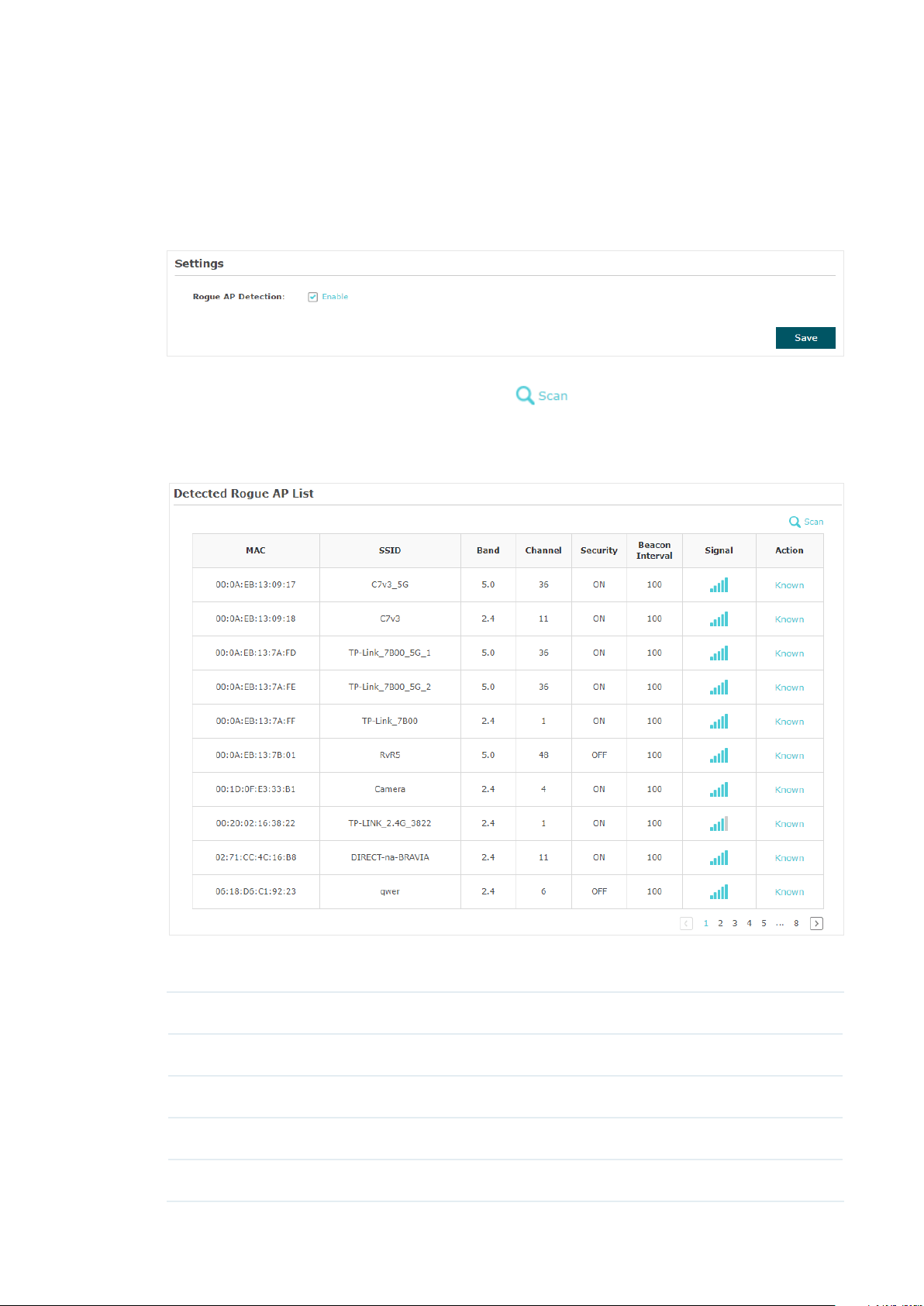The width and height of the screenshot is (924, 1306).
Task: Select MAC address 00:0A:EB:13:7A:FE
Action: coord(256,687)
